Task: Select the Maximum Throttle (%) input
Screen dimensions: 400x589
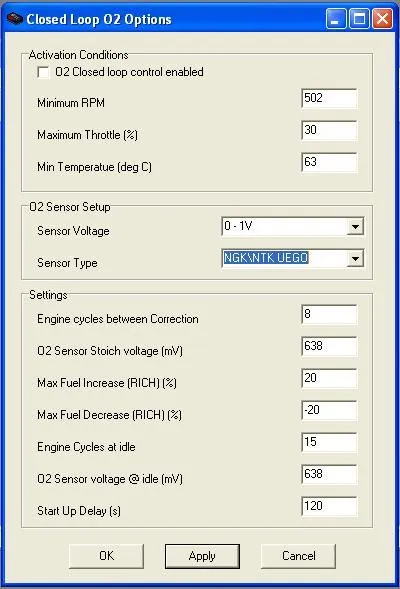Action: (x=329, y=130)
